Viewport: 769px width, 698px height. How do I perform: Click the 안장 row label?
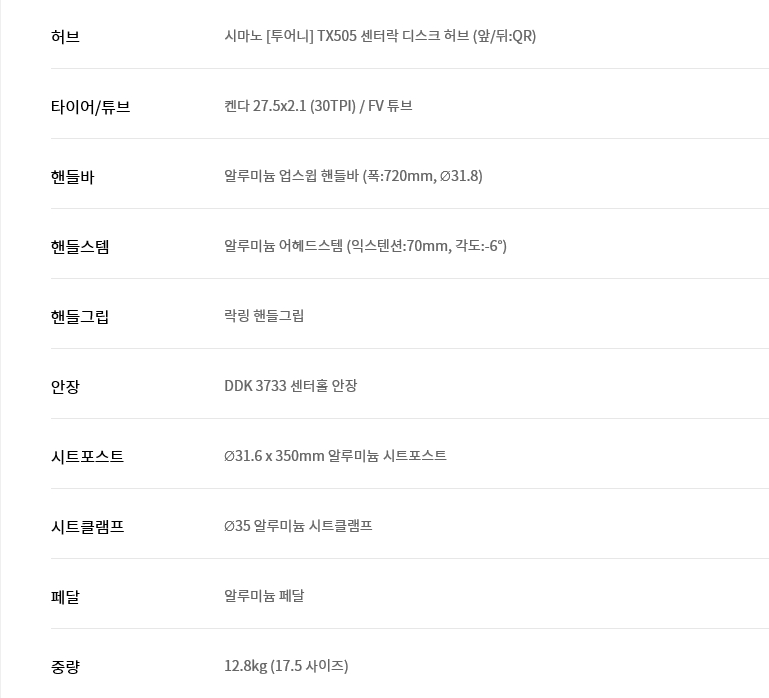point(65,387)
